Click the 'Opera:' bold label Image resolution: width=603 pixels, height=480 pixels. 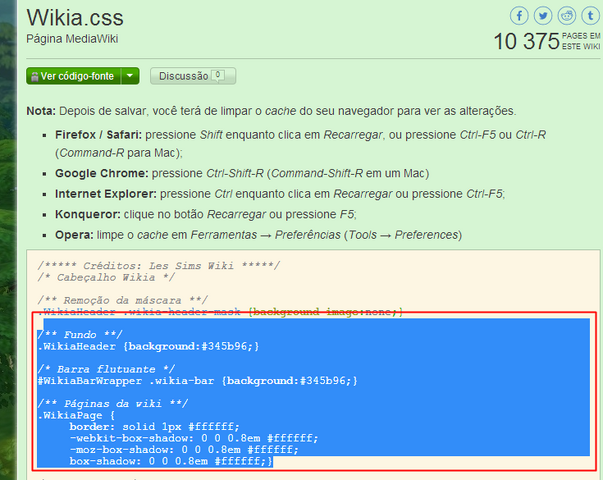pyautogui.click(x=74, y=235)
